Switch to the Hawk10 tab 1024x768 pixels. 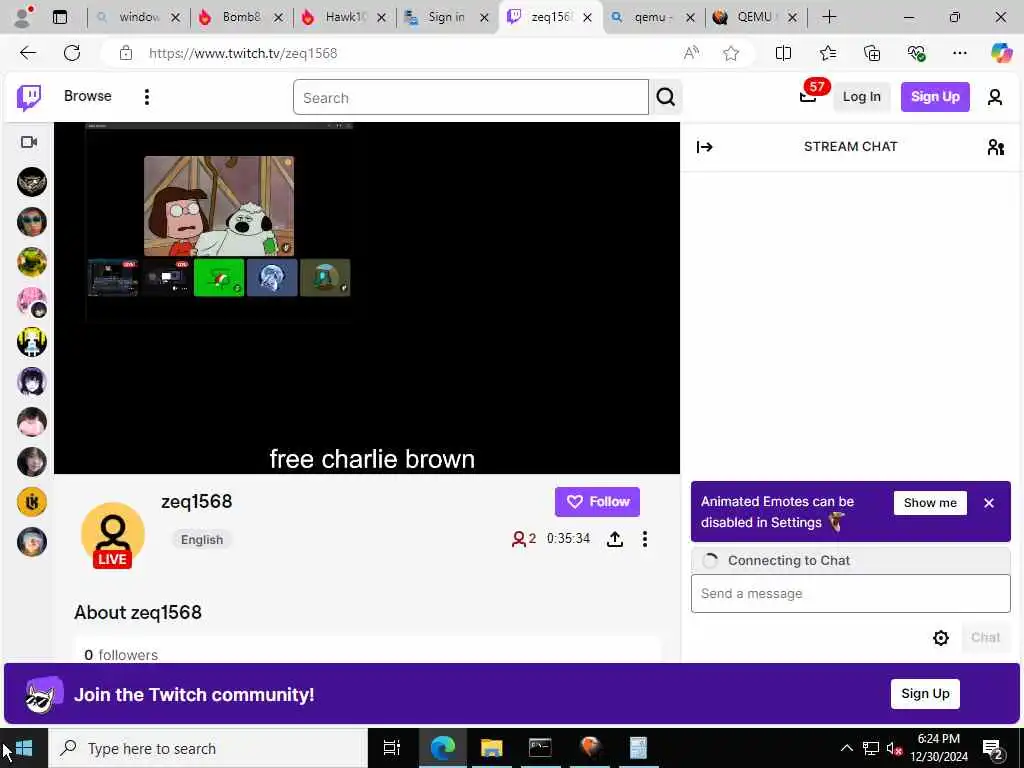[x=345, y=18]
